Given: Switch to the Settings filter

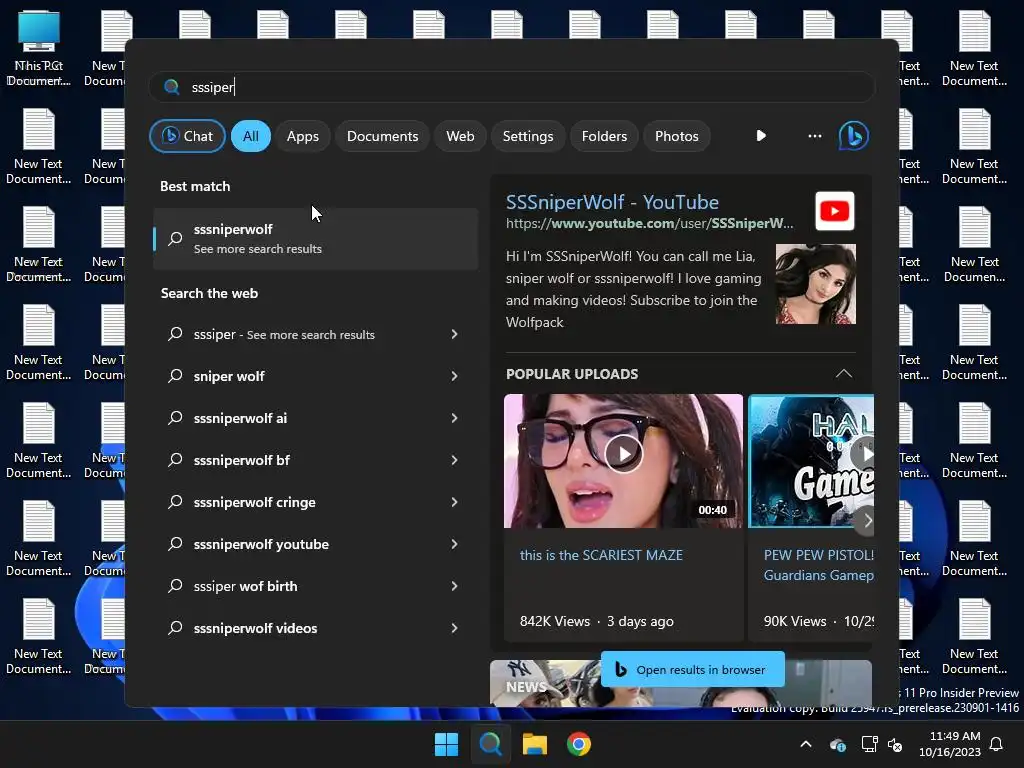Looking at the screenshot, I should pos(528,136).
